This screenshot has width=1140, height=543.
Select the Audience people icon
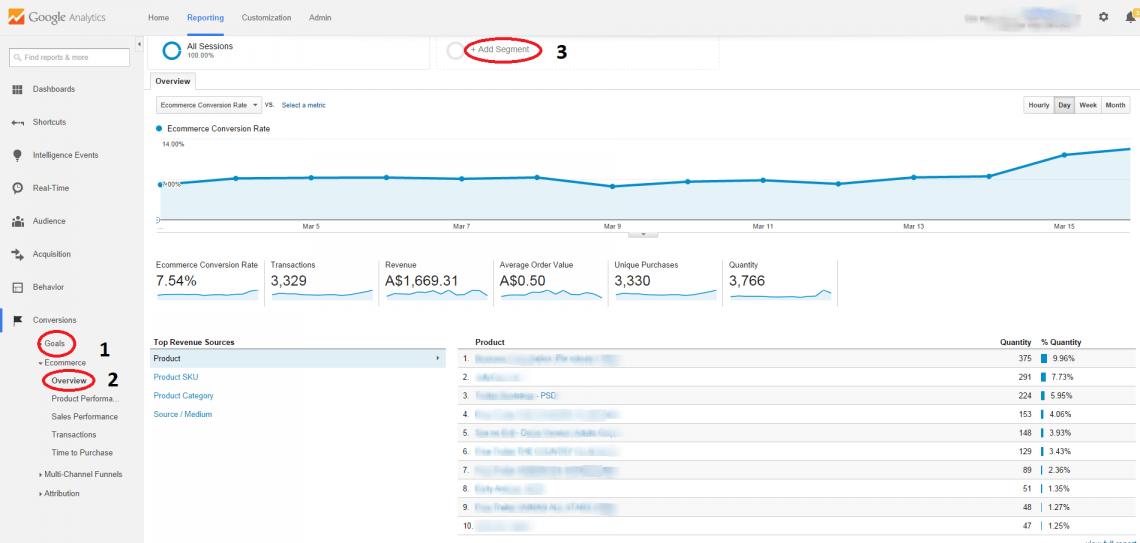point(17,221)
